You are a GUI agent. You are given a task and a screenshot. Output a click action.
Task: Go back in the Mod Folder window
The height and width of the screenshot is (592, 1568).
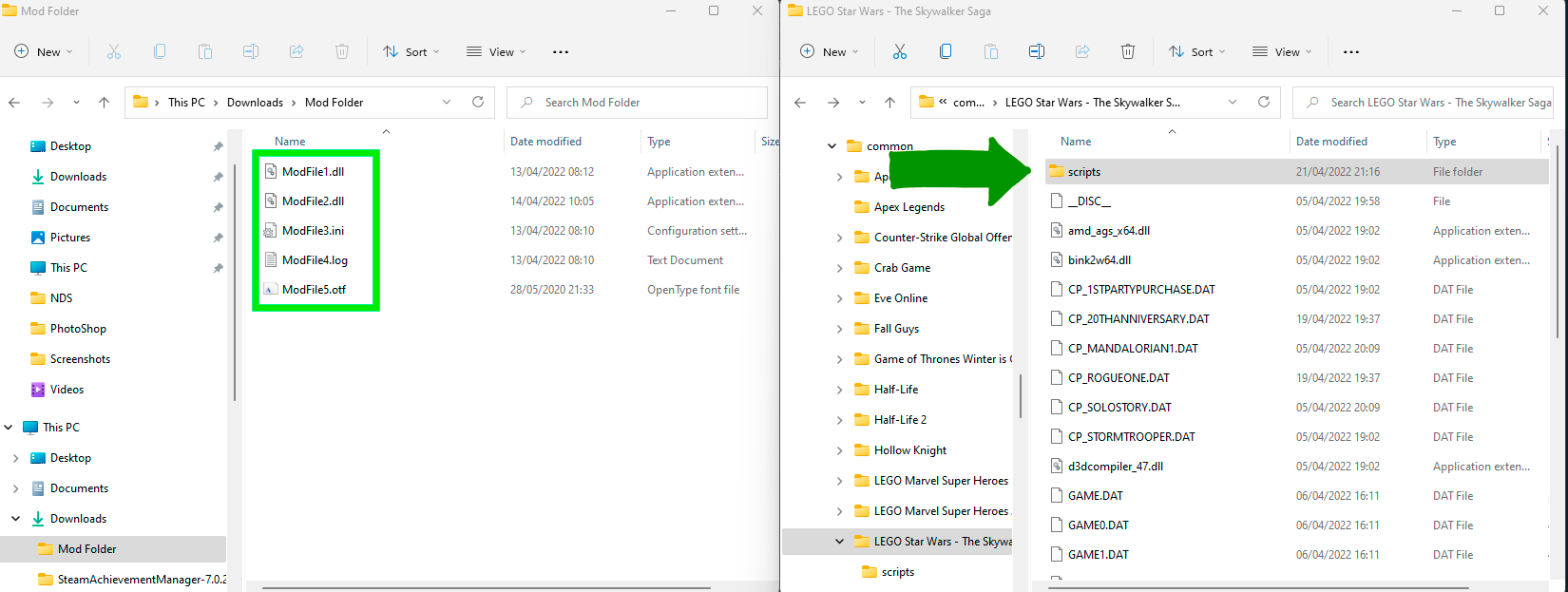coord(14,103)
